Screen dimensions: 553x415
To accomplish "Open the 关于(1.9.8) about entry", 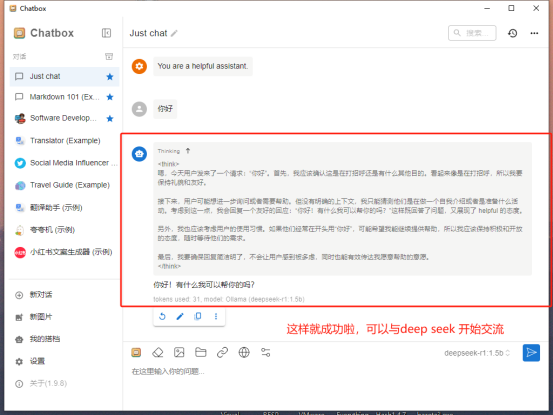I will [x=65, y=383].
